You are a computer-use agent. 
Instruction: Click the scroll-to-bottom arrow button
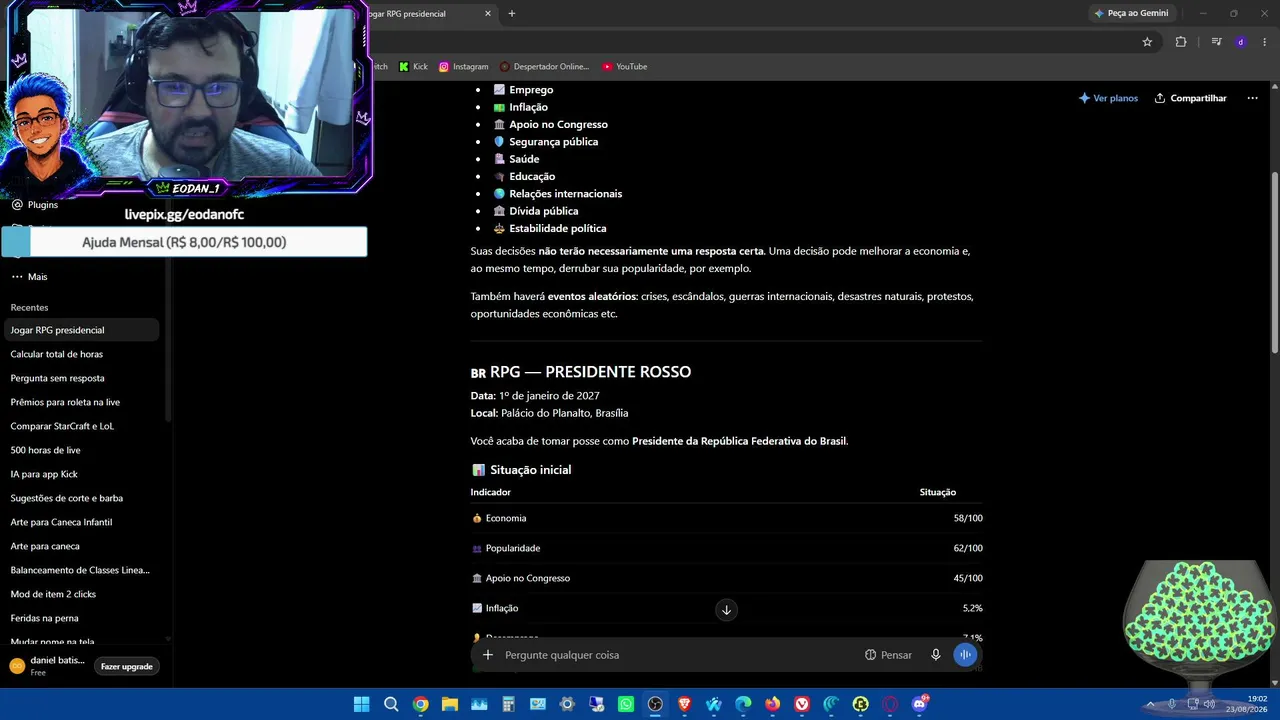tap(726, 610)
